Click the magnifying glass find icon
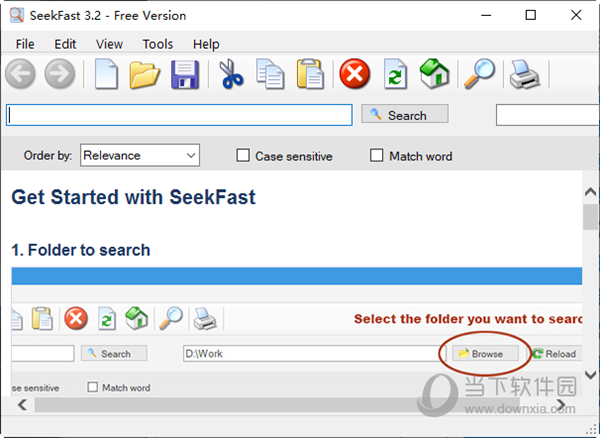Screen dimensions: 600x438 click(x=480, y=74)
